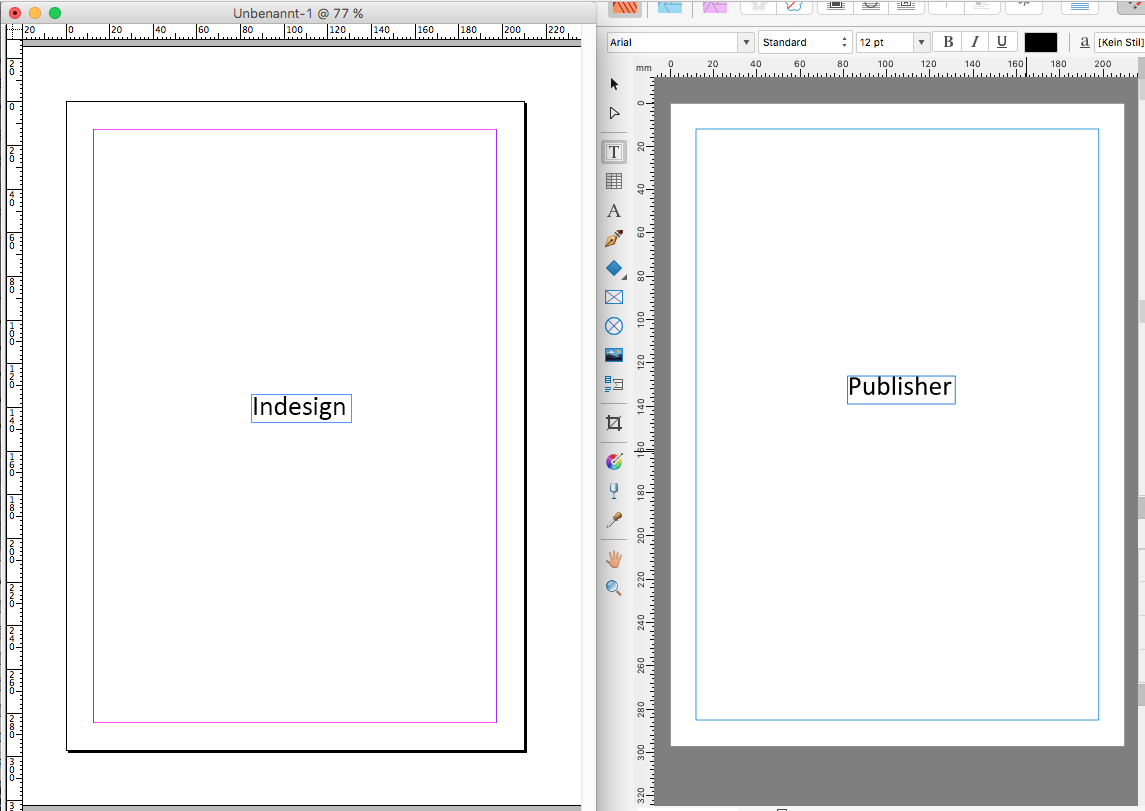This screenshot has width=1145, height=811.
Task: Open the Standard font style selector
Action: pyautogui.click(x=805, y=42)
